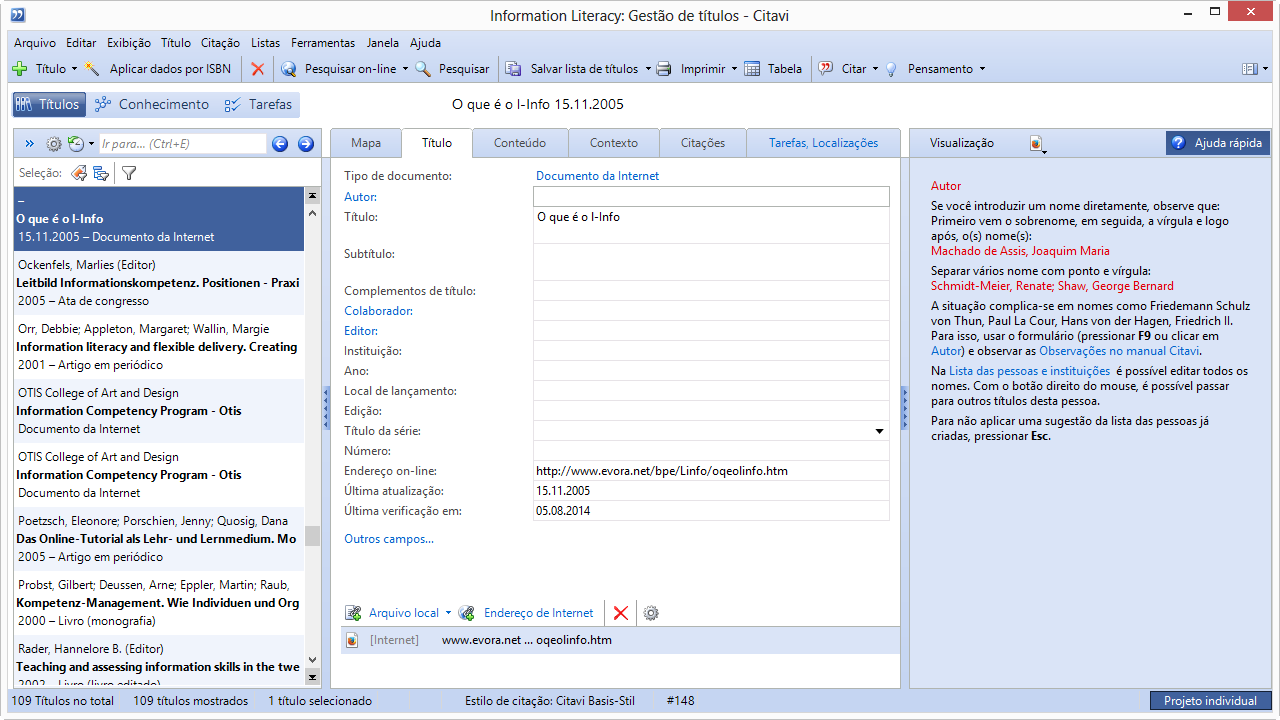Open the Exibição menu
Viewport: 1280px width, 720px height.
(128, 43)
